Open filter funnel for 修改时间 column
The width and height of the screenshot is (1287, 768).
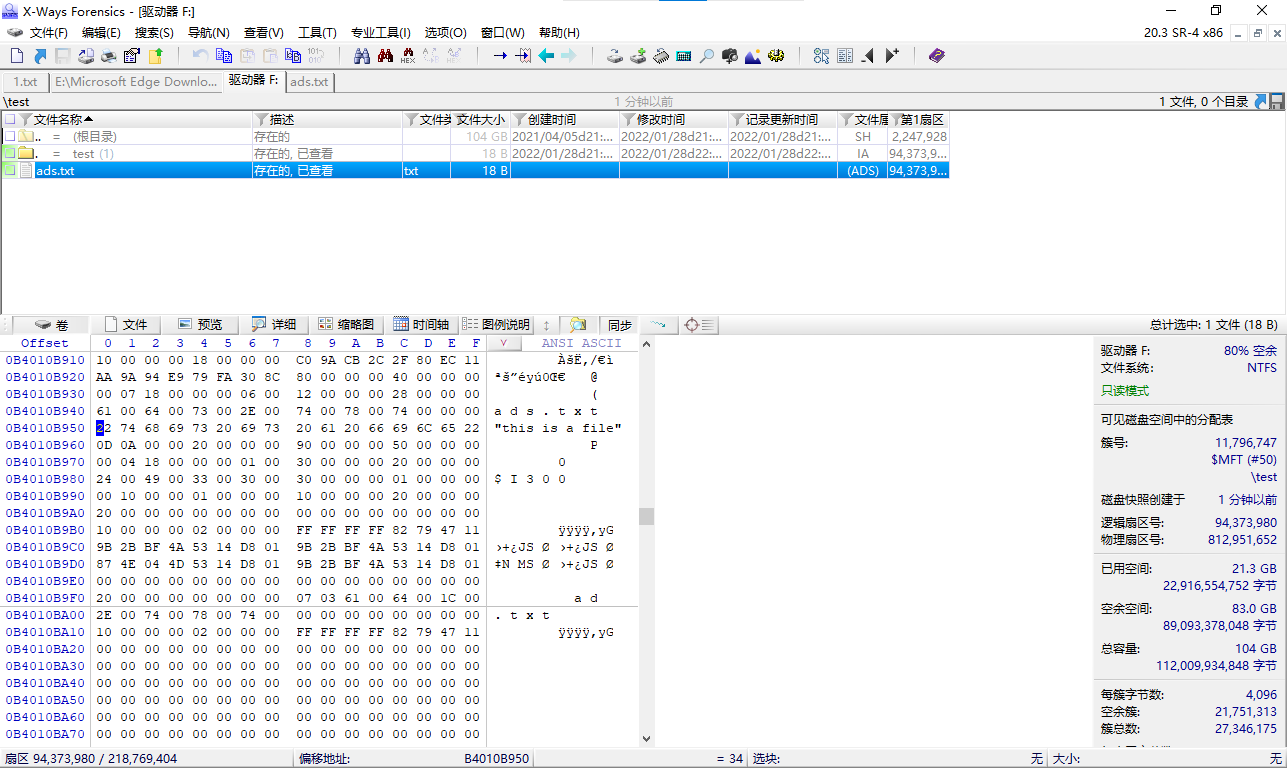[629, 119]
